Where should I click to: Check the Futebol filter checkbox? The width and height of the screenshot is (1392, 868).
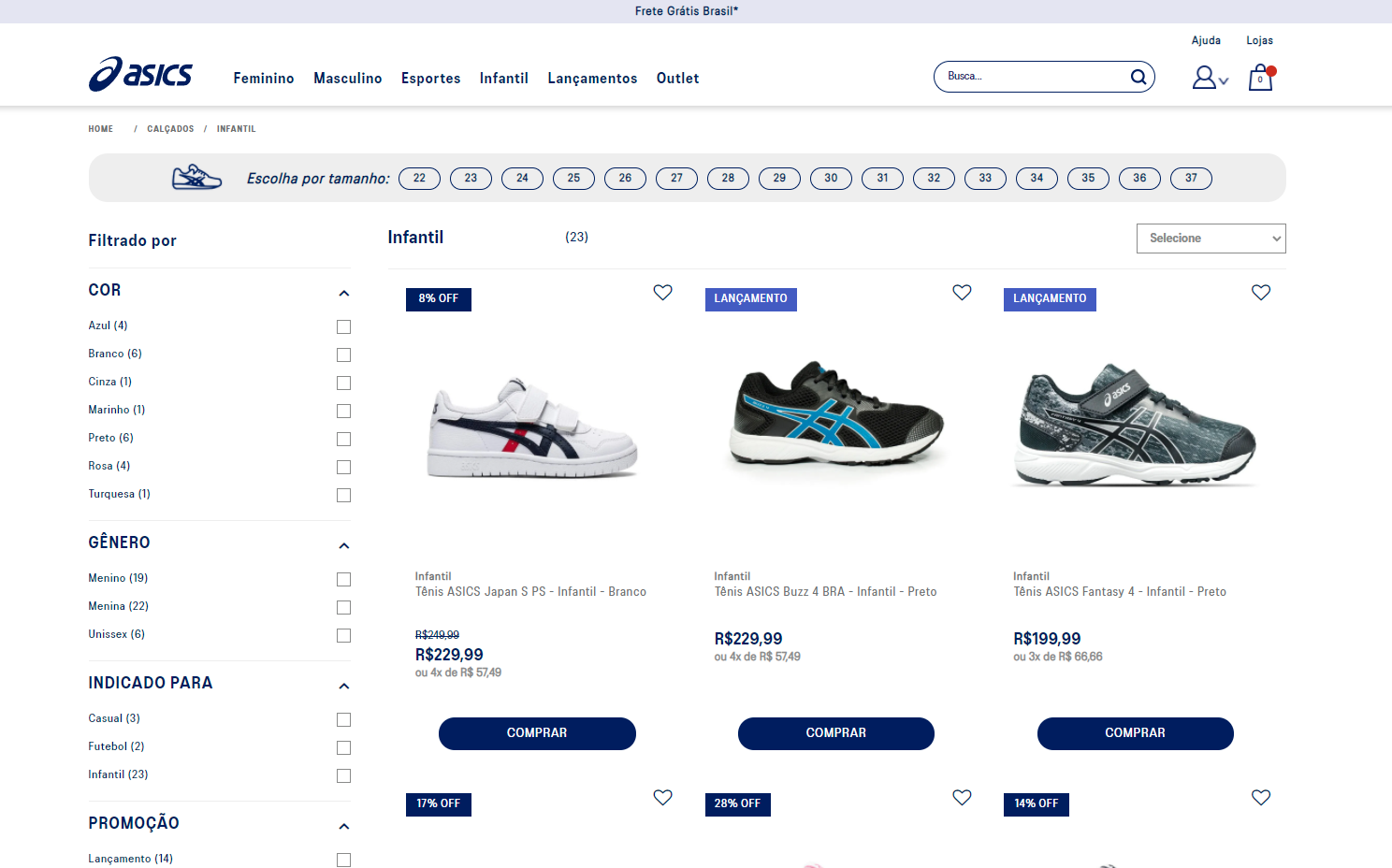click(x=343, y=747)
